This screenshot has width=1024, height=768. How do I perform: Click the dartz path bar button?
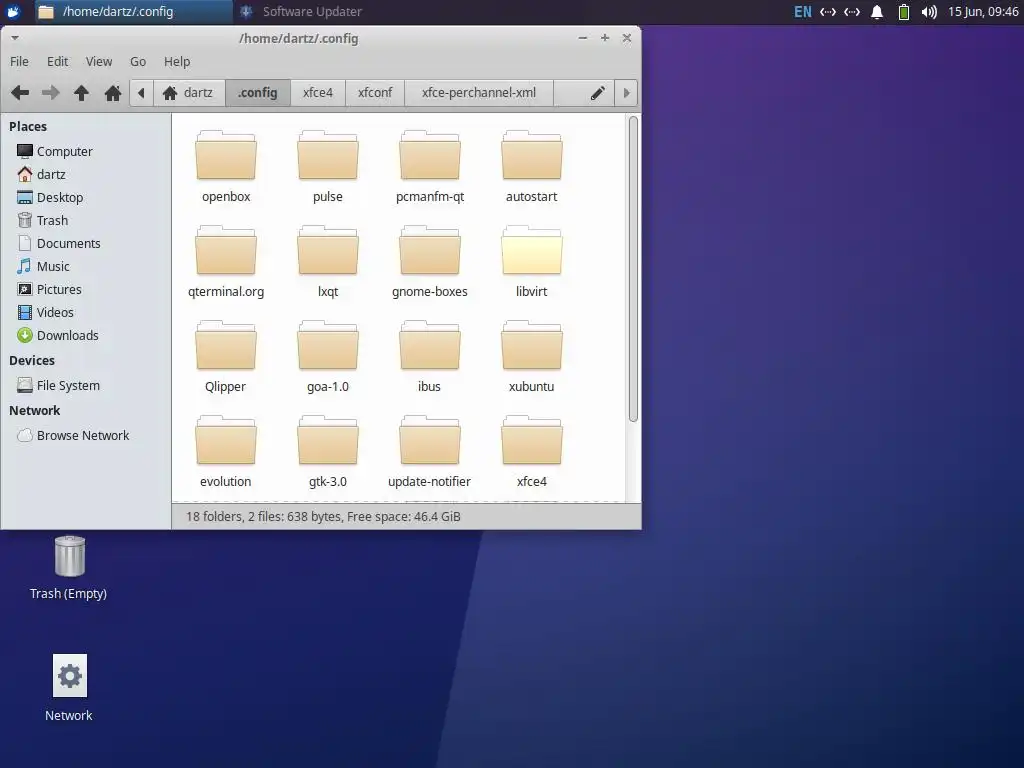point(189,93)
